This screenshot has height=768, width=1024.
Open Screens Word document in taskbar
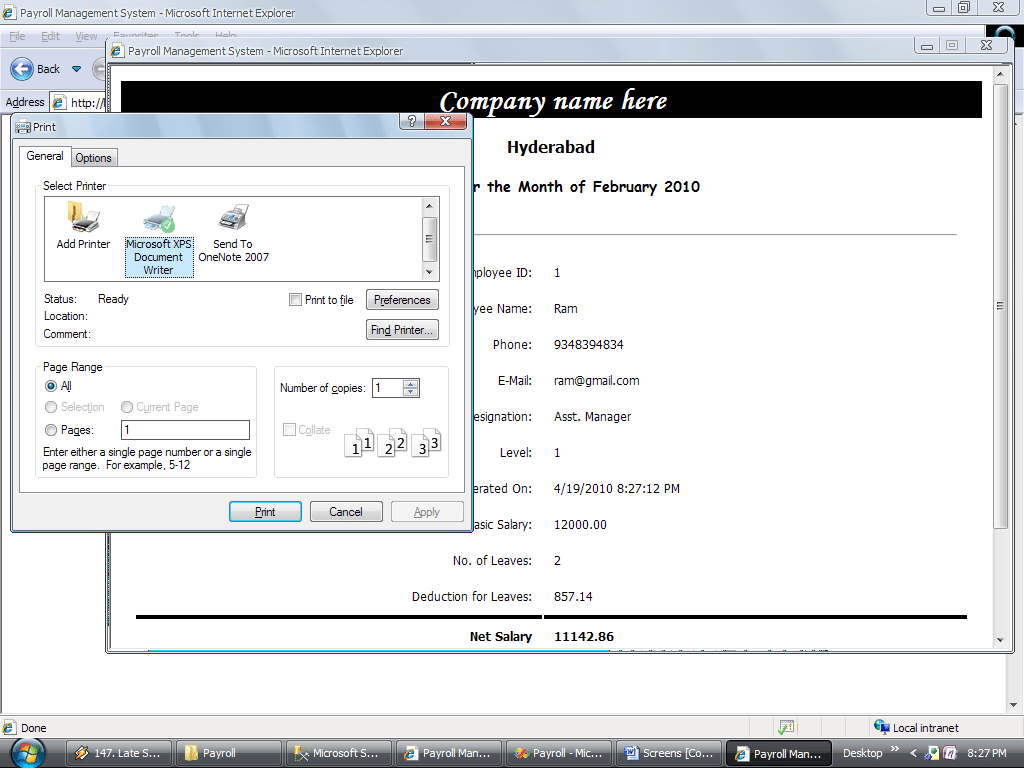point(668,753)
